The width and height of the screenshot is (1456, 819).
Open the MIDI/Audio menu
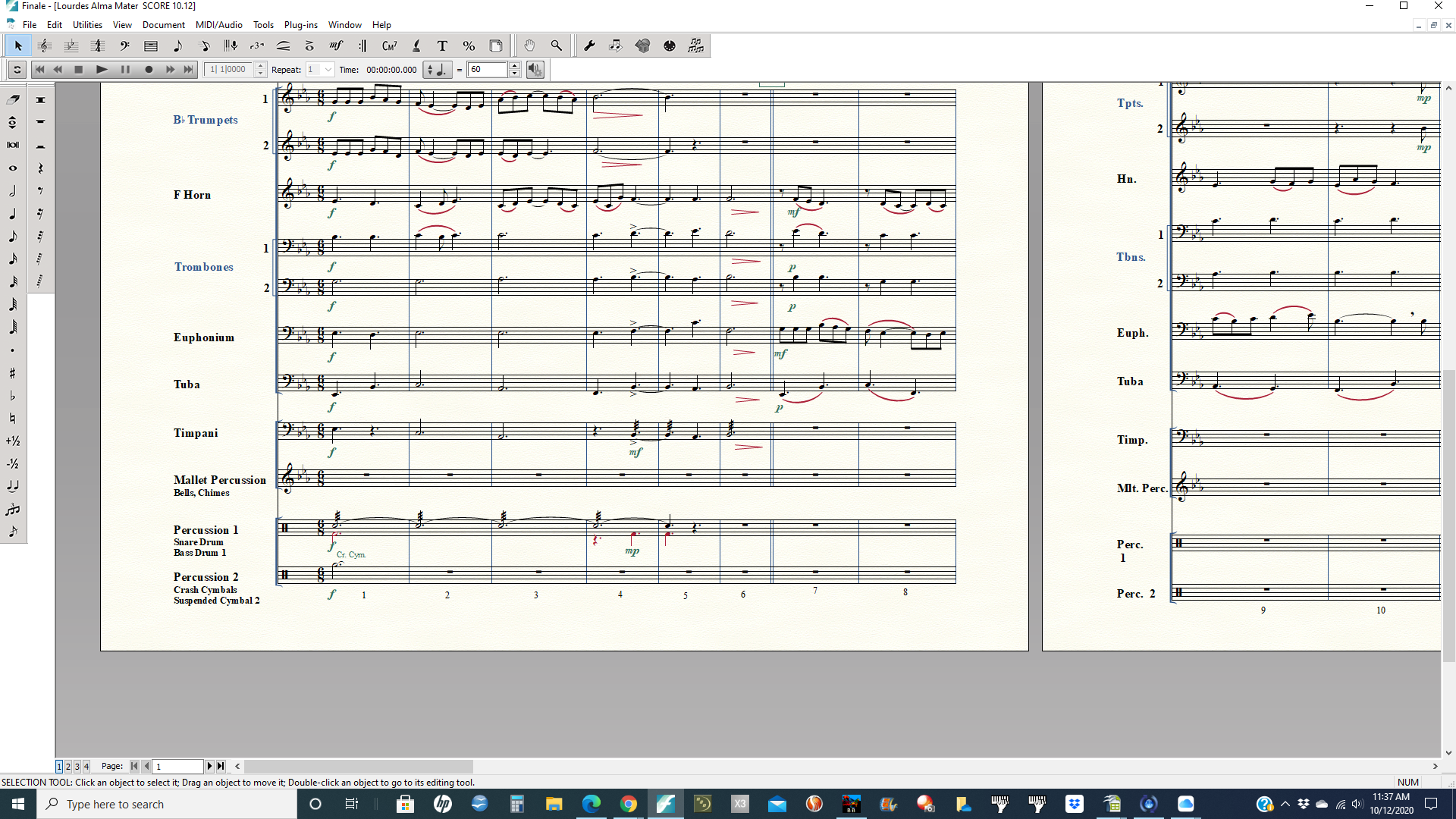pos(218,25)
